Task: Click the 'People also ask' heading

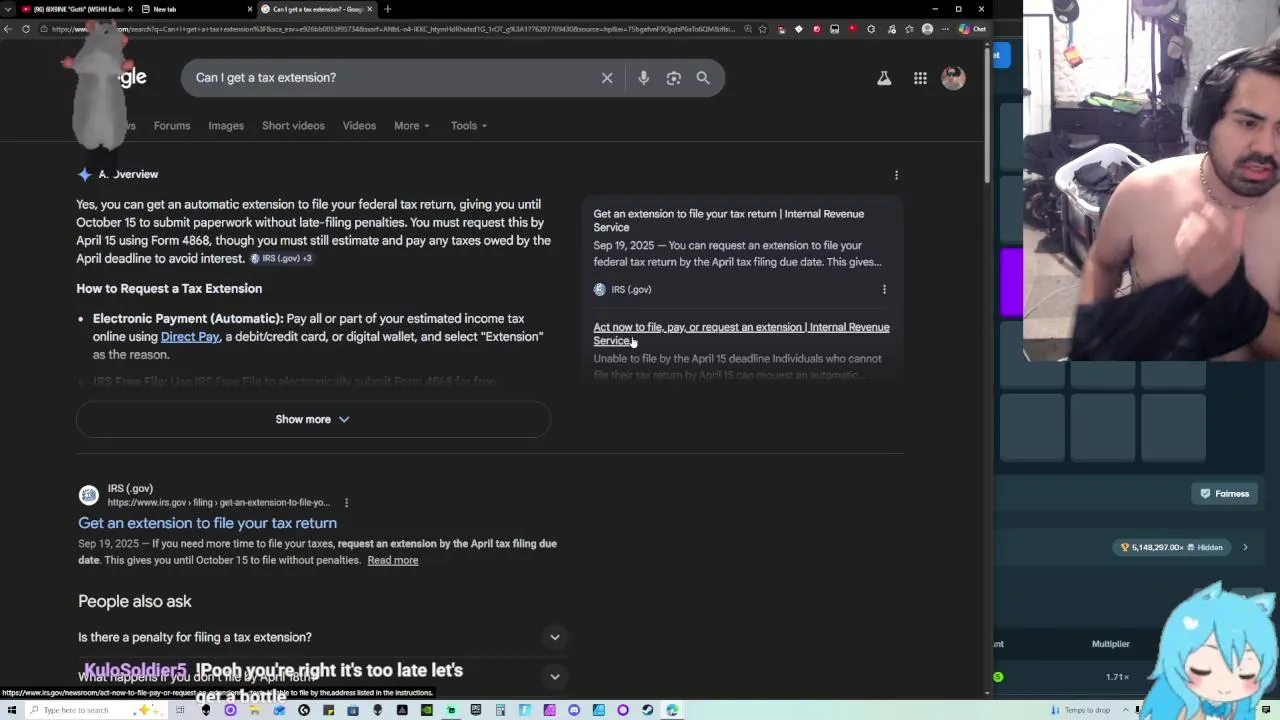Action: tap(135, 601)
